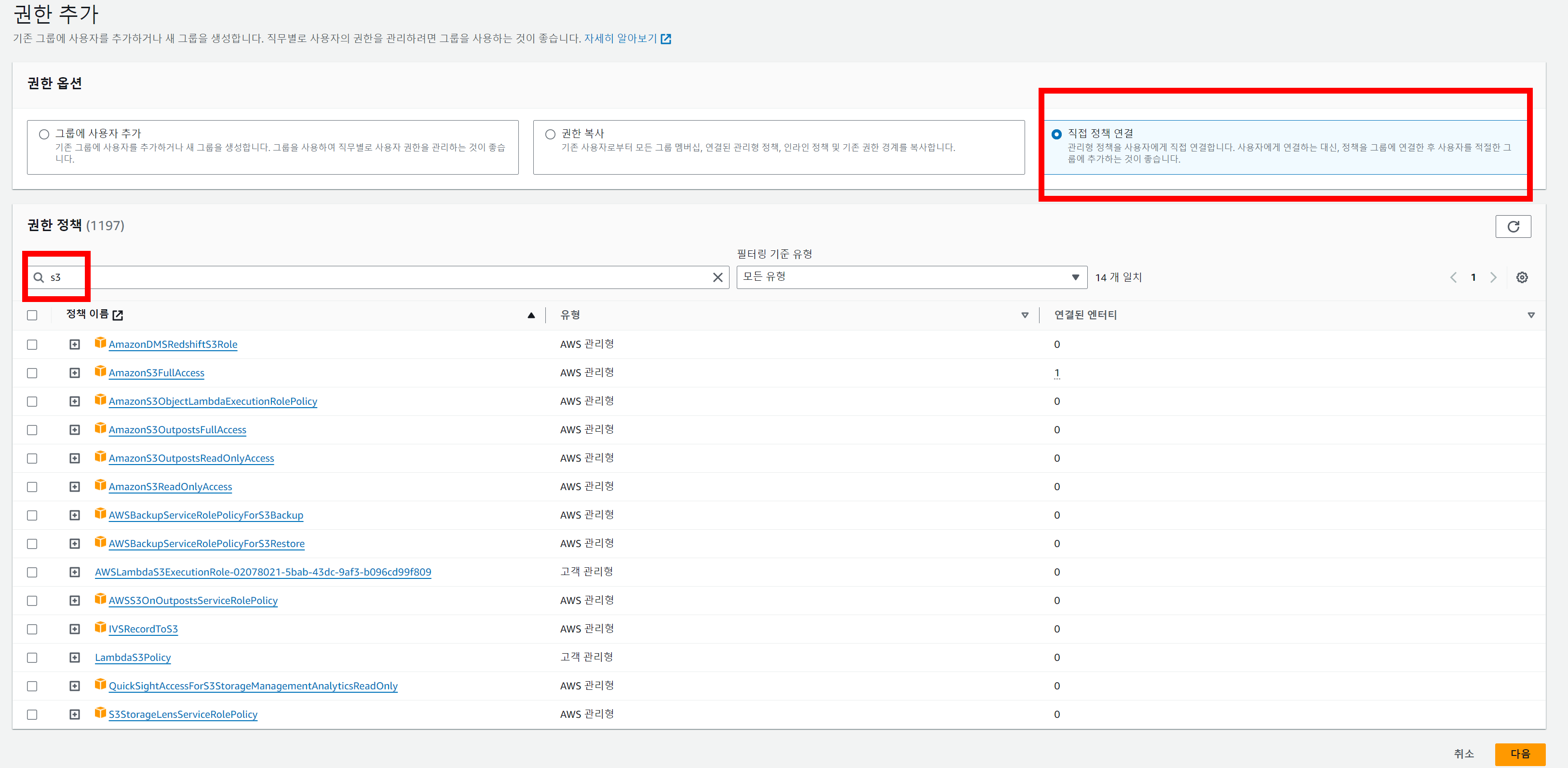The height and width of the screenshot is (768, 1568).
Task: Open the AmazonS3OutpostsFullAccess policy link
Action: pyautogui.click(x=177, y=430)
